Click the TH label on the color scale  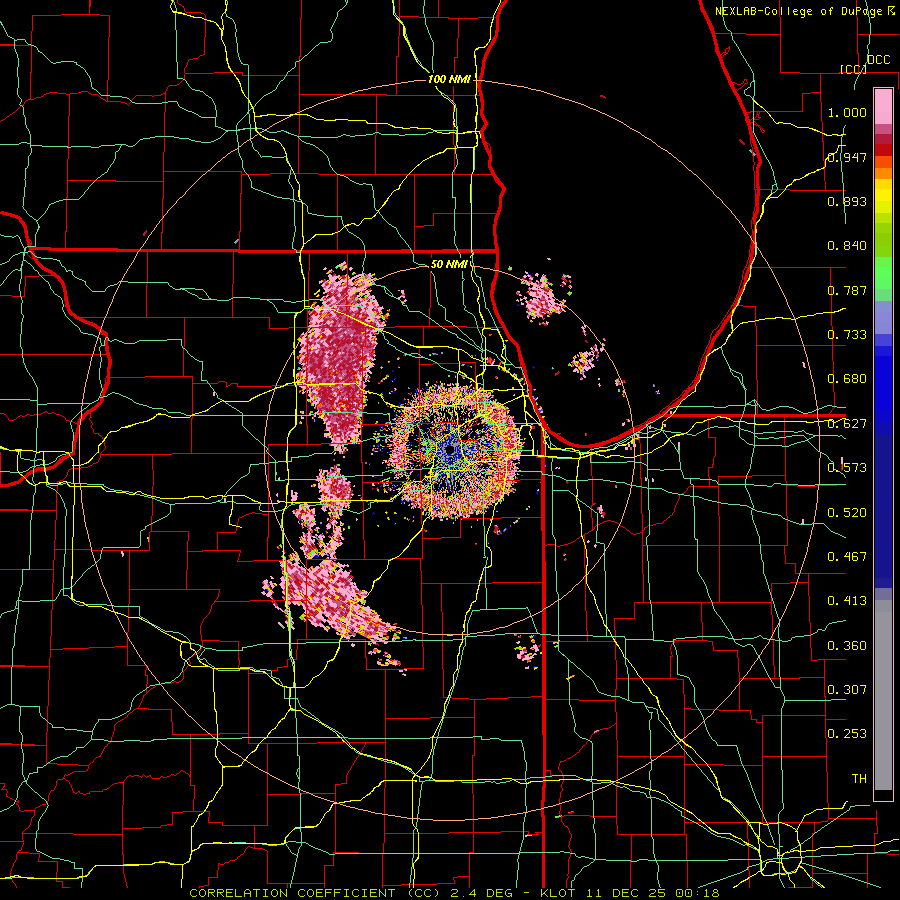click(859, 779)
